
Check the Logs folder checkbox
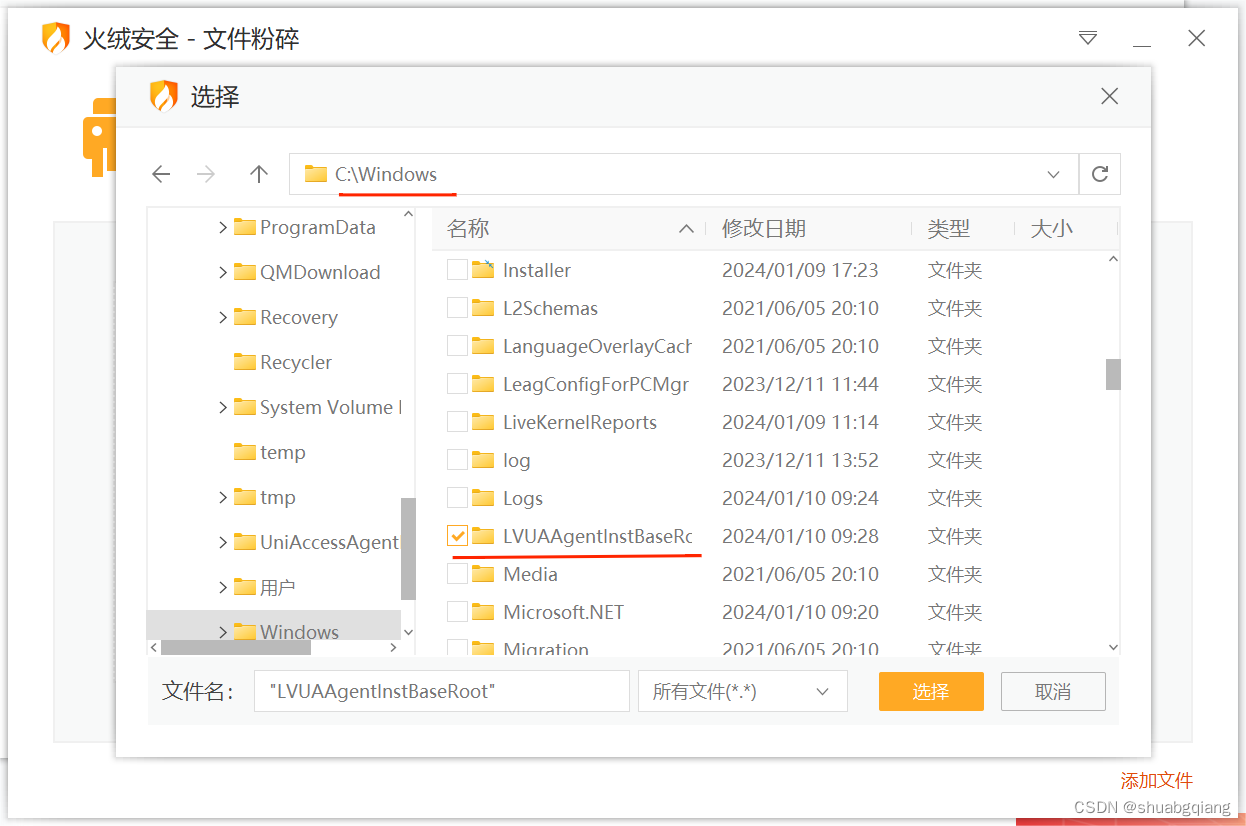457,498
